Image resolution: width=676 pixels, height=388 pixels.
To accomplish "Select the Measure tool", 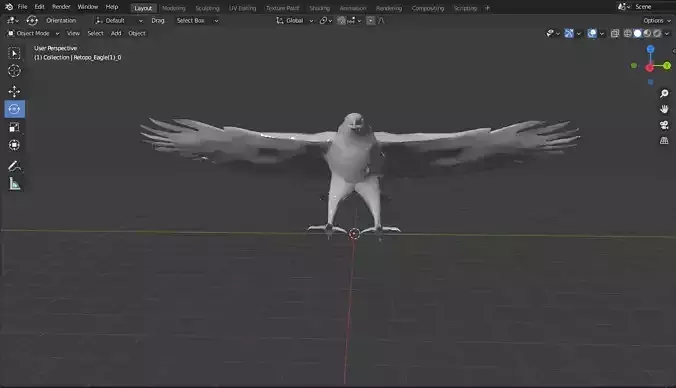I will pos(14,184).
